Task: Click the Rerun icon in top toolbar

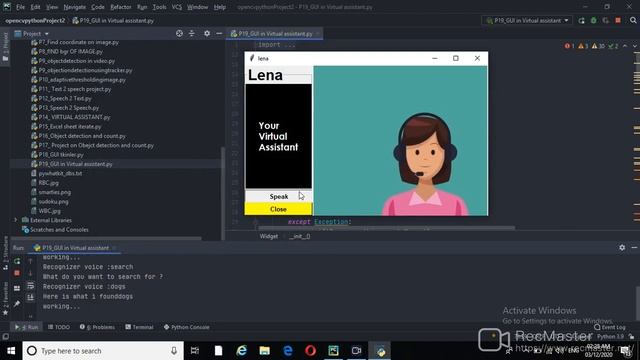Action: 581,20
